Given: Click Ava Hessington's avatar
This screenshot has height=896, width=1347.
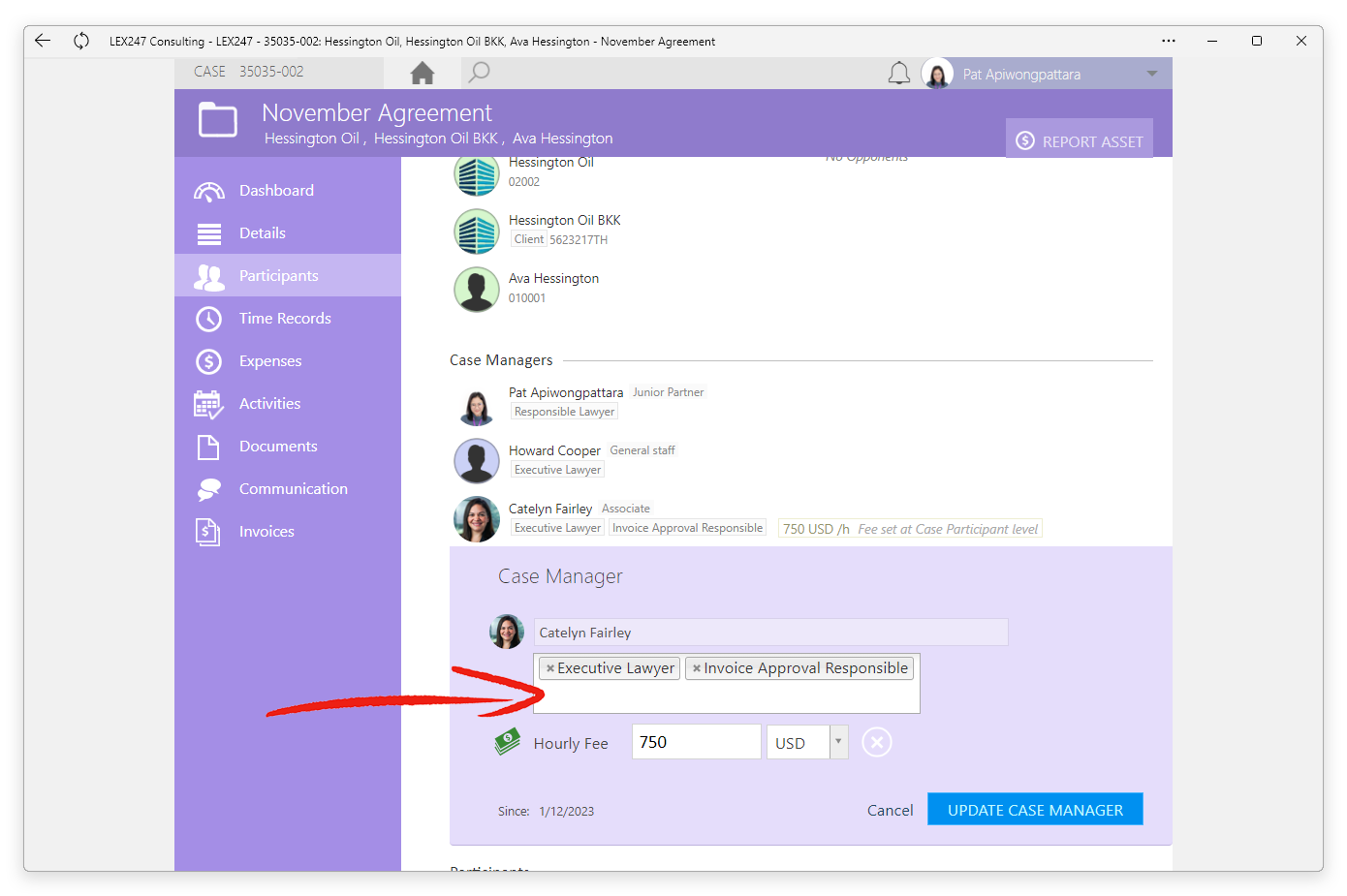Looking at the screenshot, I should (x=477, y=290).
